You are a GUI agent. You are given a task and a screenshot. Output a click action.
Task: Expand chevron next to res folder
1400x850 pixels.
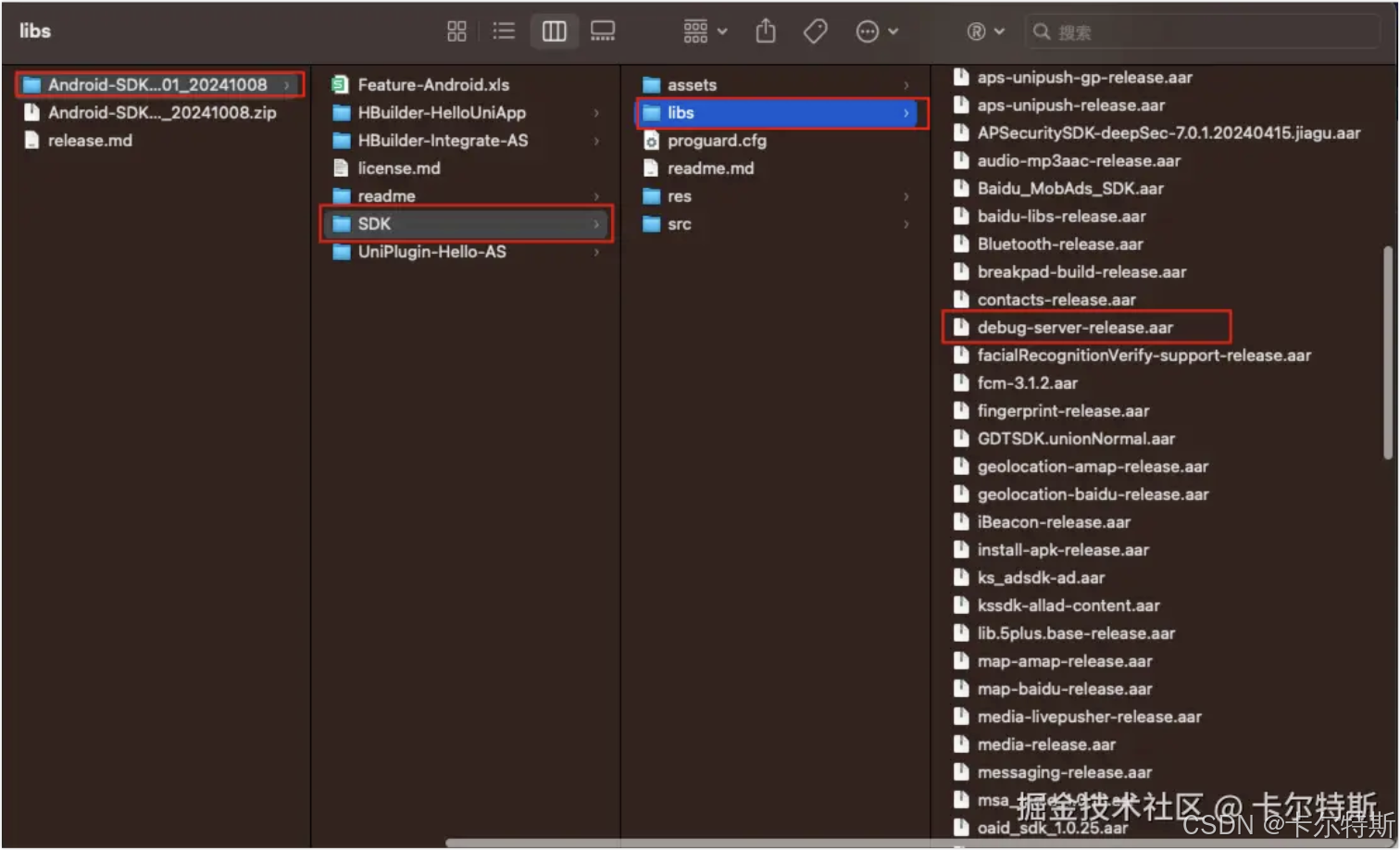[x=906, y=196]
